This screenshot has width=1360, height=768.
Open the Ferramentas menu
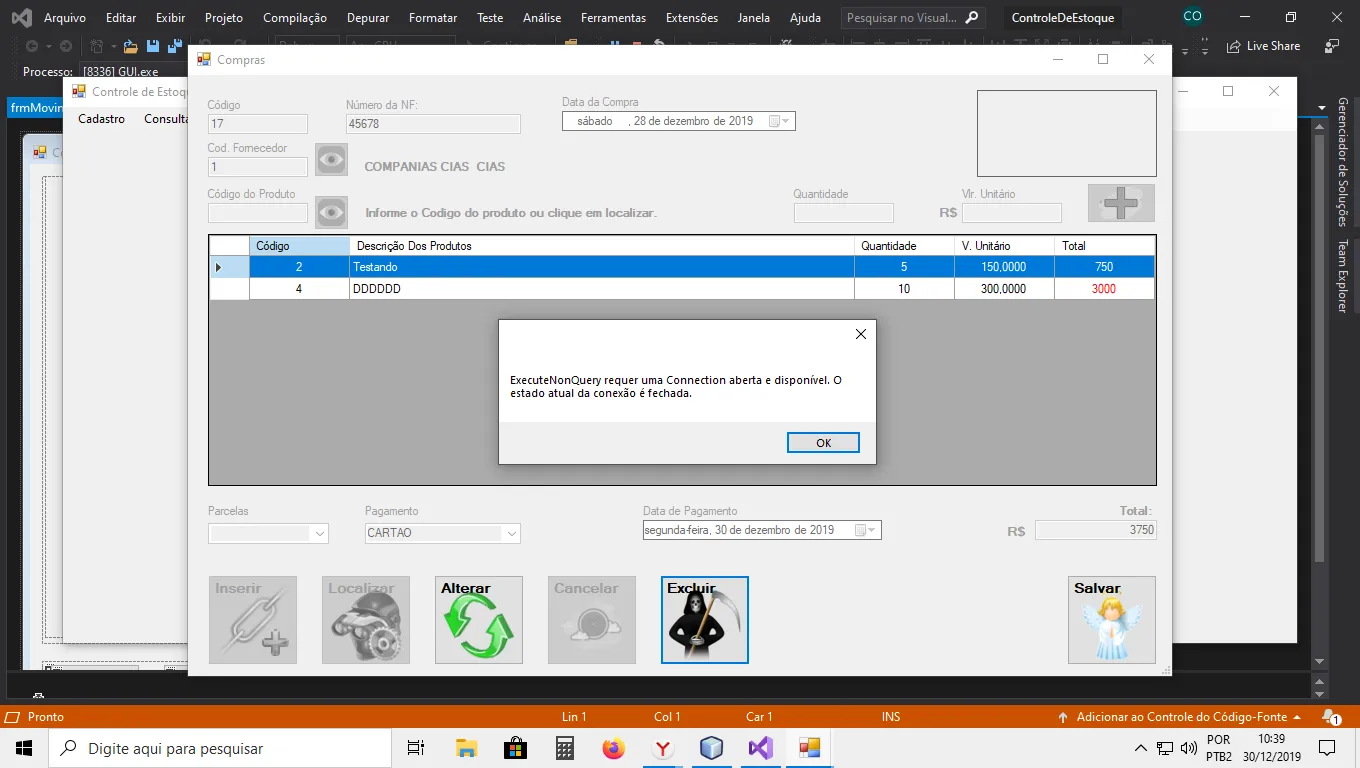click(613, 18)
